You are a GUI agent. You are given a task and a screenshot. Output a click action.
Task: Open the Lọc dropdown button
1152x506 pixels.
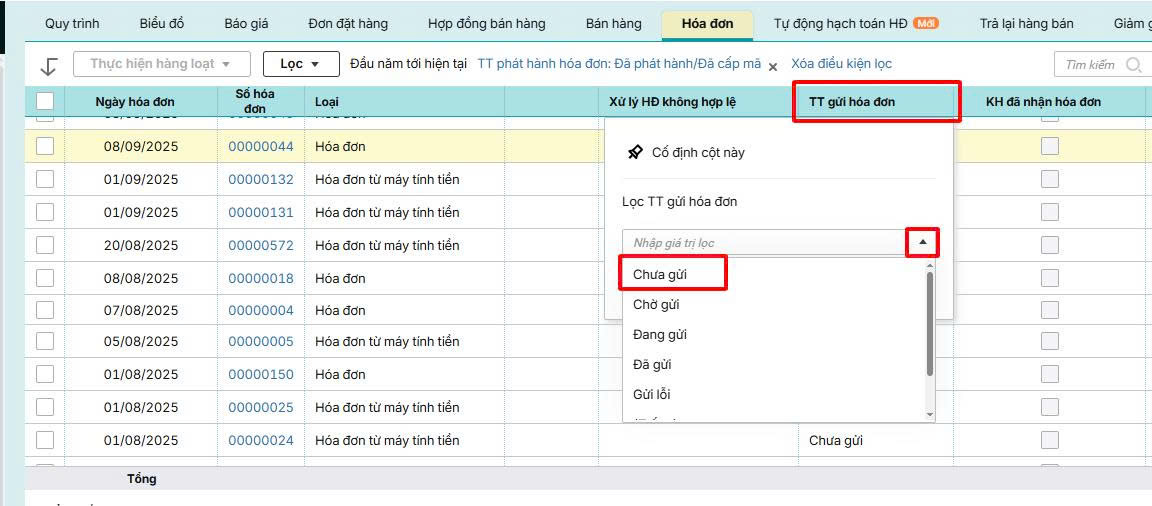(x=301, y=64)
